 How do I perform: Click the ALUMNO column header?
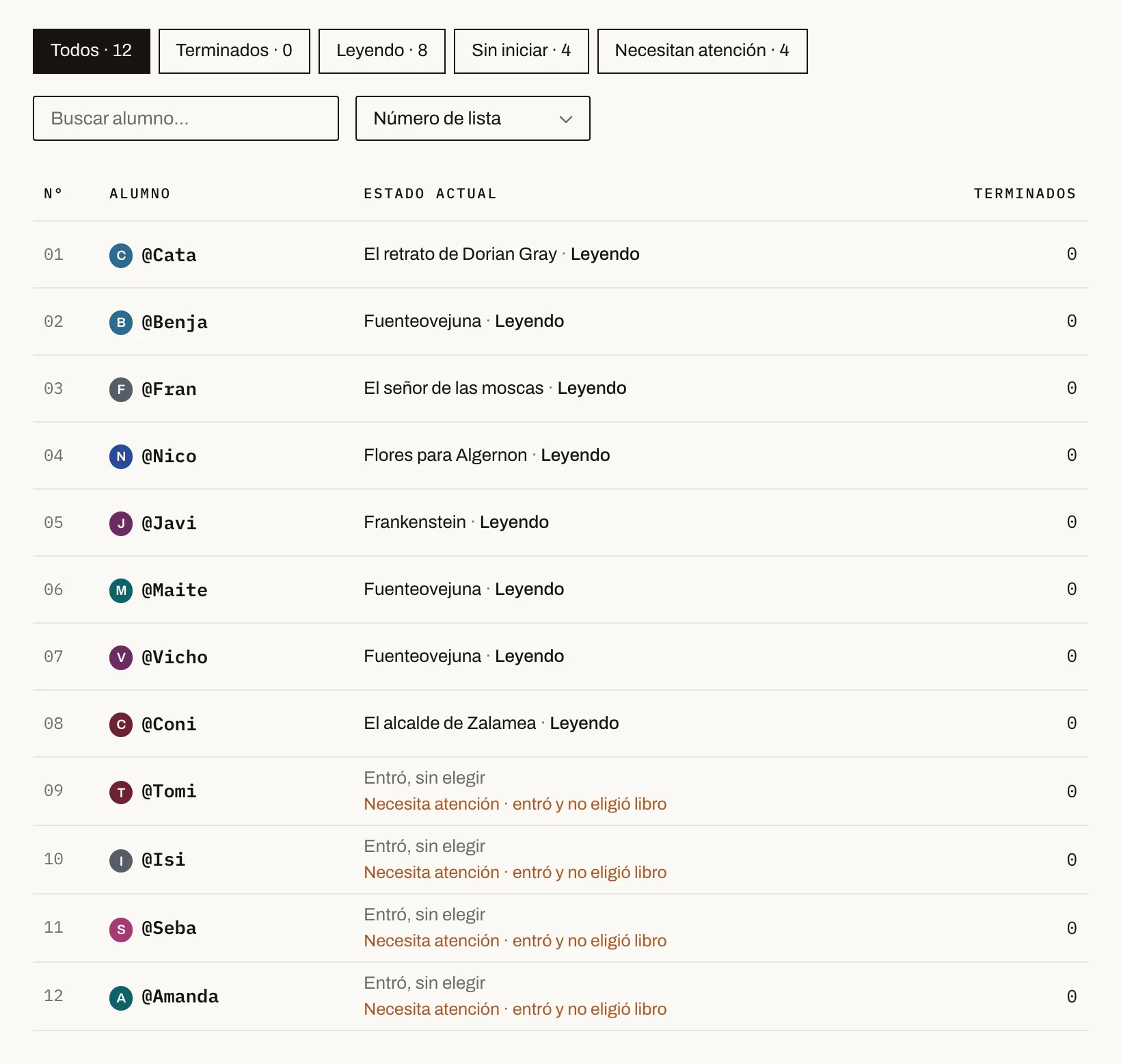(x=139, y=194)
